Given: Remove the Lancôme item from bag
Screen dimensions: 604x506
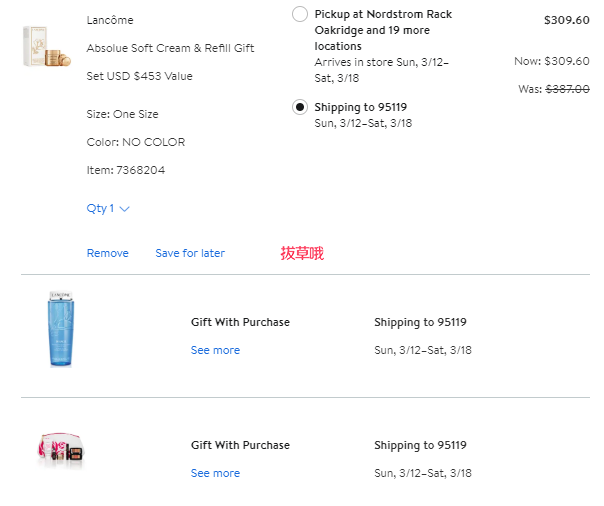Looking at the screenshot, I should 107,253.
